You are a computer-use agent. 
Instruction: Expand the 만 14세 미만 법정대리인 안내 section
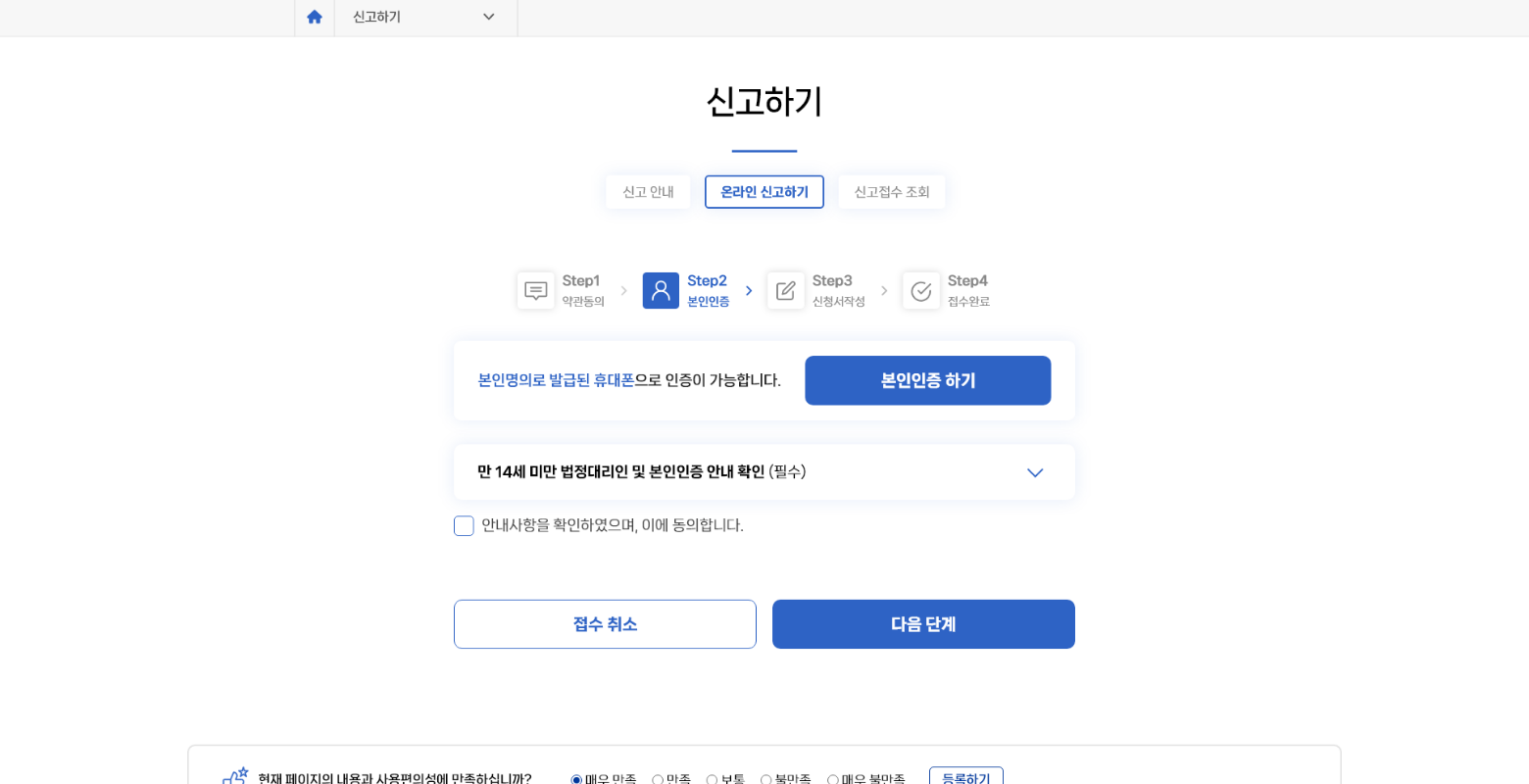tap(764, 472)
